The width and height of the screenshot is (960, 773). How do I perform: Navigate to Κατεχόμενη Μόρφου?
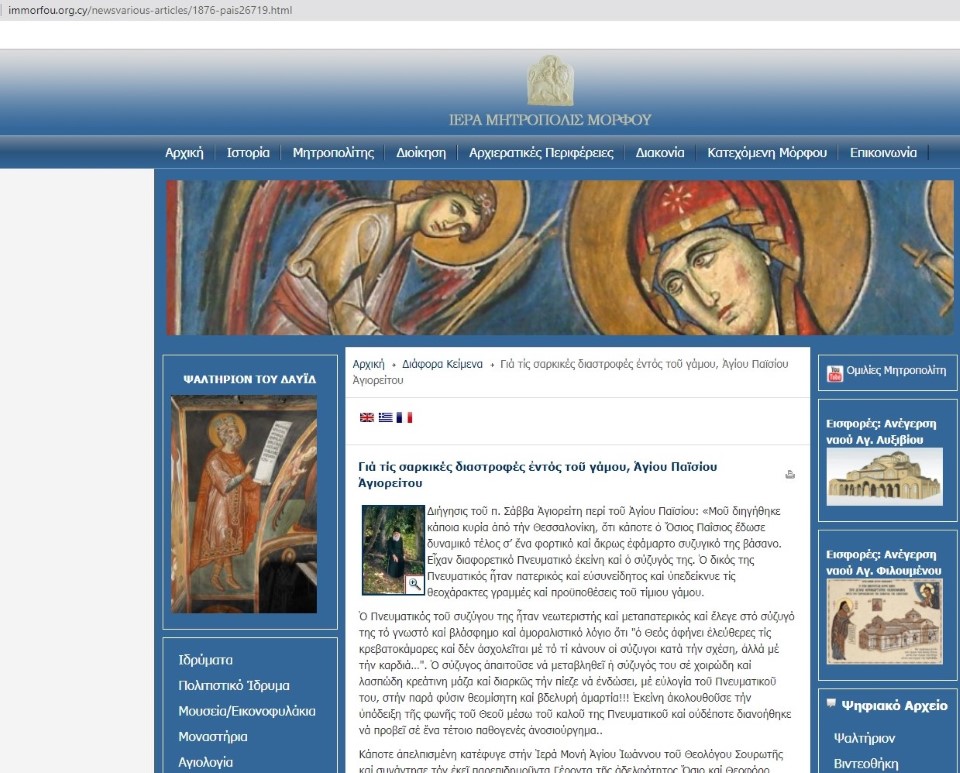(767, 152)
